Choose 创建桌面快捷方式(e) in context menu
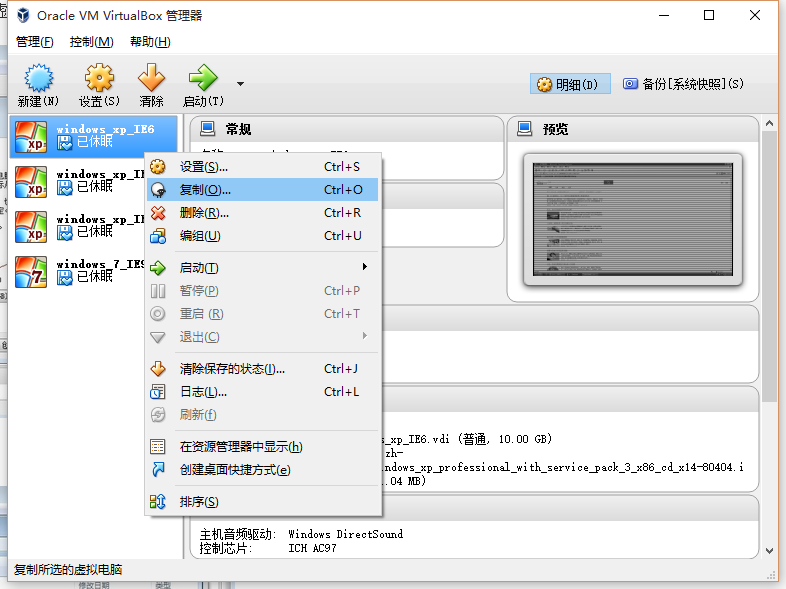786x589 pixels. [x=263, y=470]
